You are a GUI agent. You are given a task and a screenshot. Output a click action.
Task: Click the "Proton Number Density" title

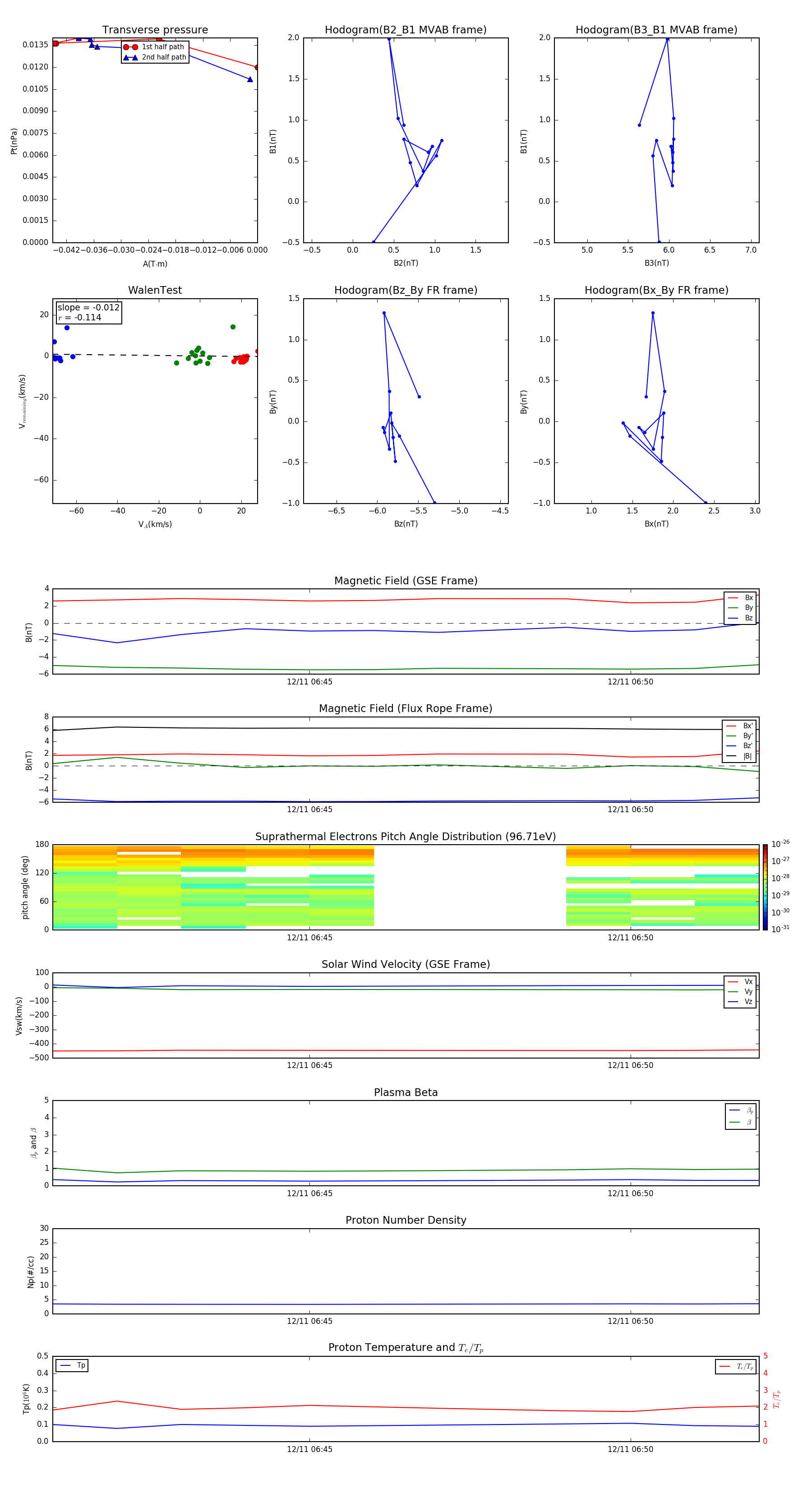[x=406, y=1220]
